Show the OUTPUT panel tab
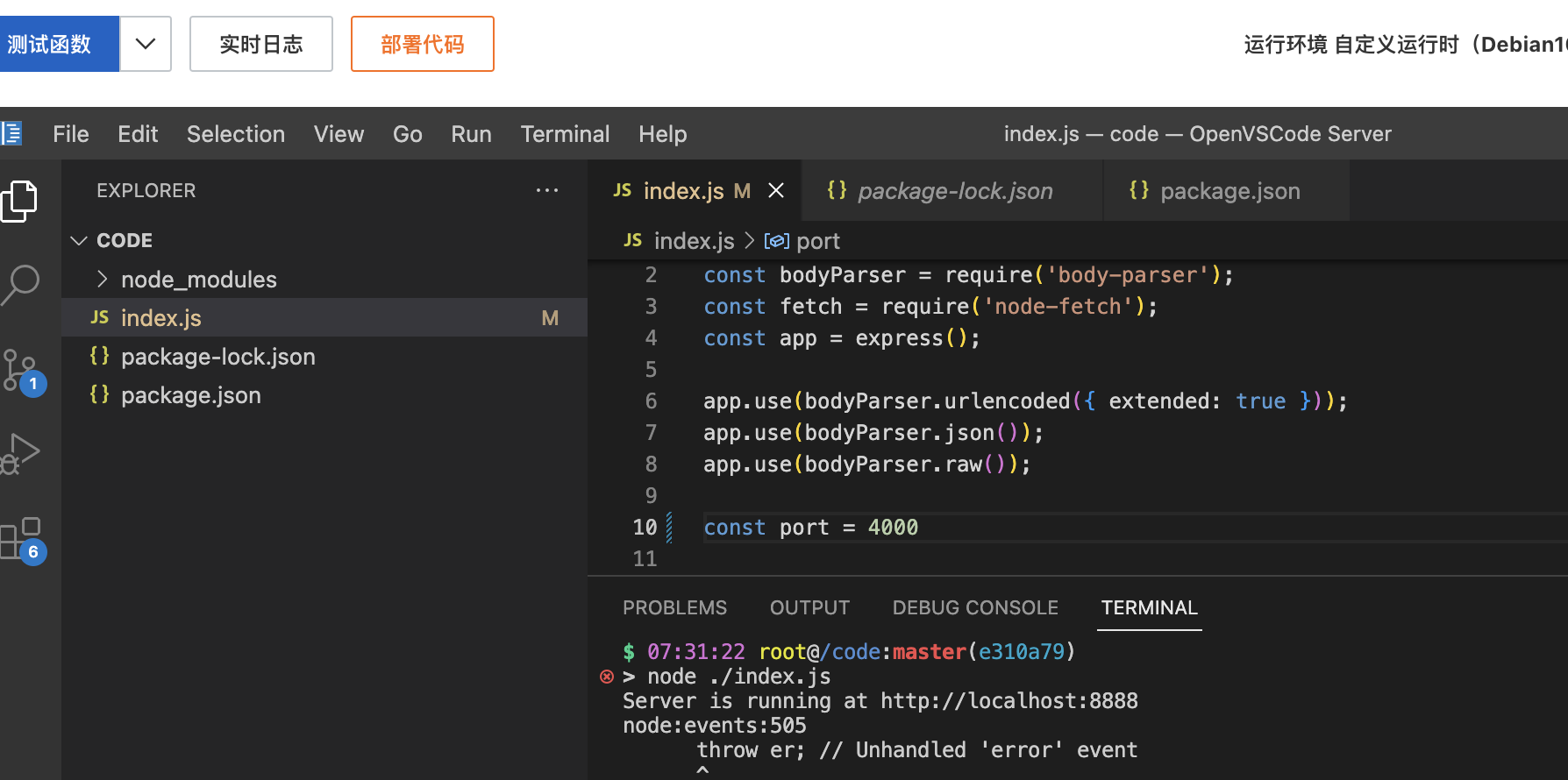The width and height of the screenshot is (1568, 780). pos(809,607)
